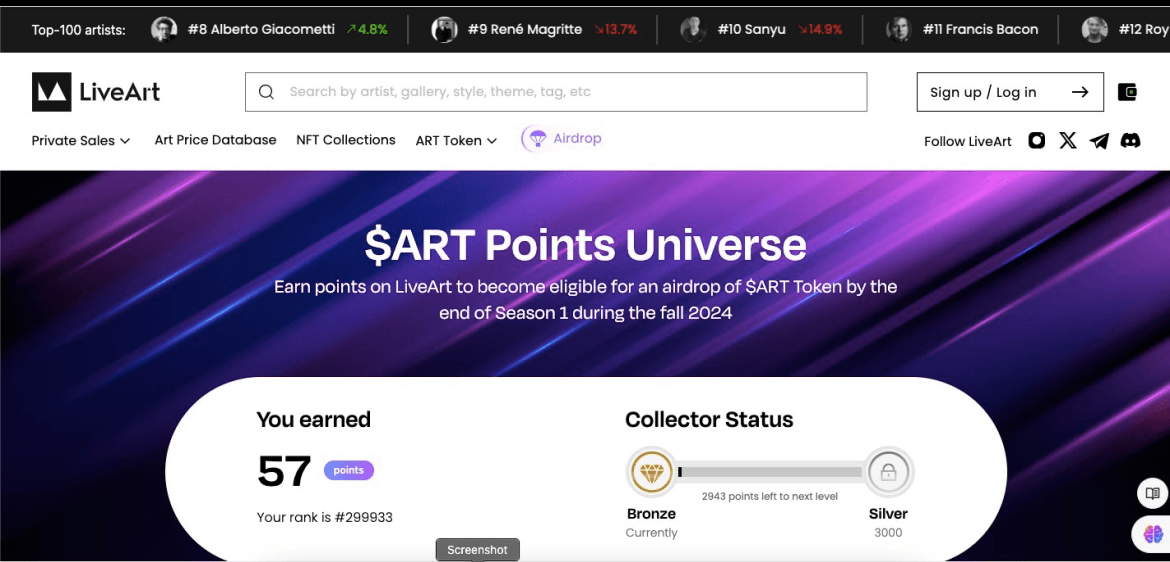This screenshot has height=562, width=1170.
Task: Open LiveArt Telegram icon
Action: coord(1099,140)
